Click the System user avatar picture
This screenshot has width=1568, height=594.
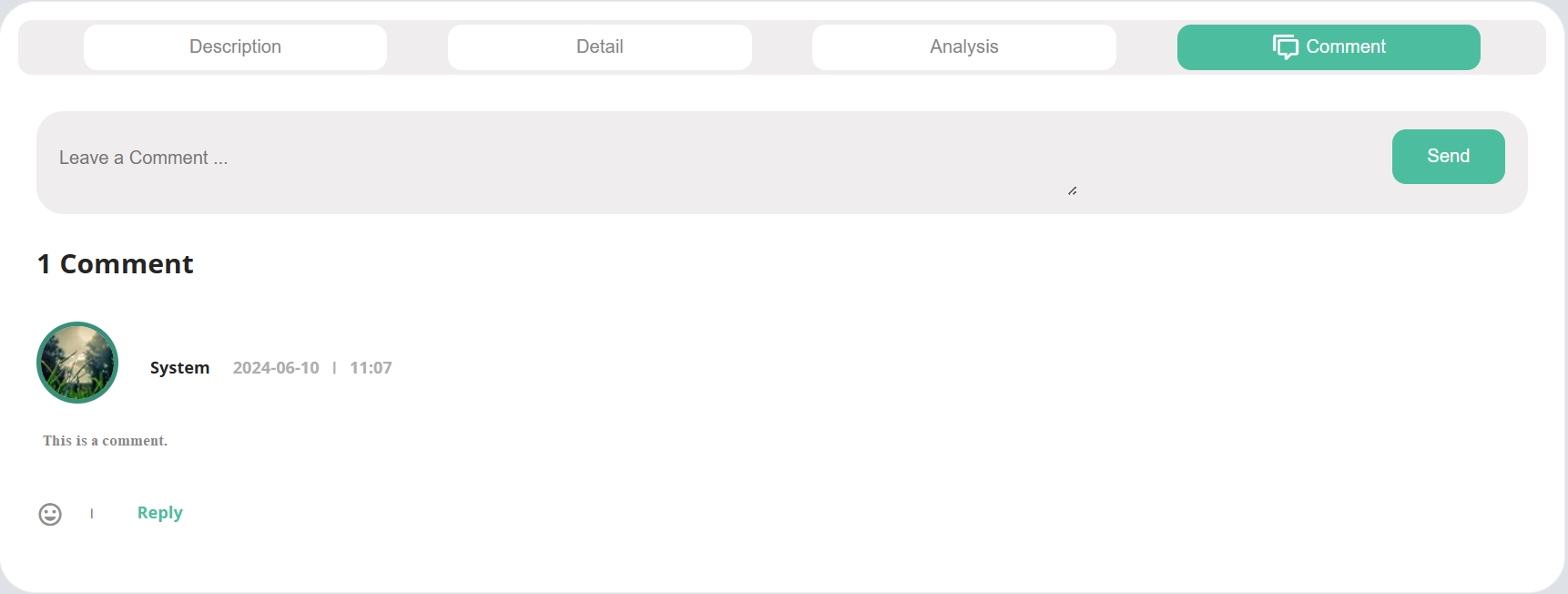click(77, 363)
